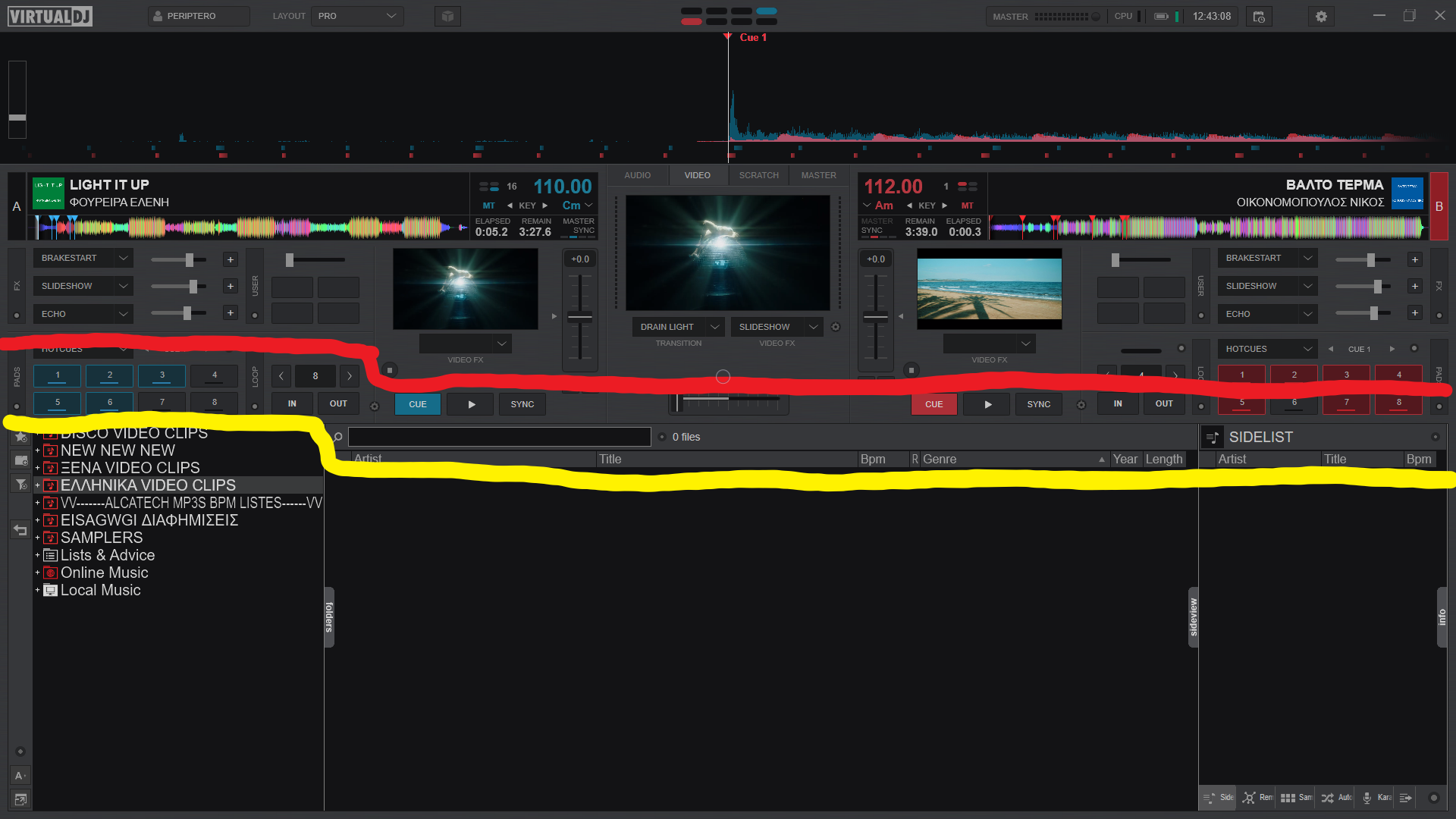Click the back arrow icon in browser sidebar
Image resolution: width=1456 pixels, height=819 pixels.
coord(20,530)
